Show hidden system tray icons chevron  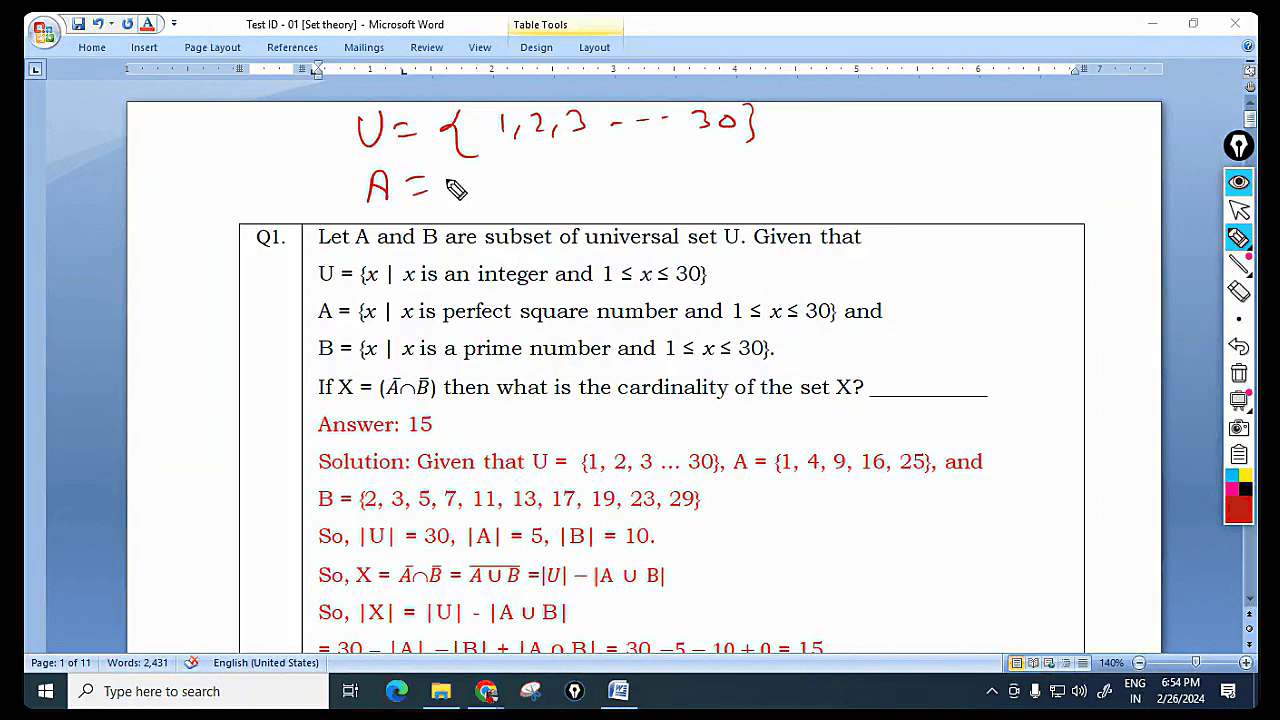point(992,691)
